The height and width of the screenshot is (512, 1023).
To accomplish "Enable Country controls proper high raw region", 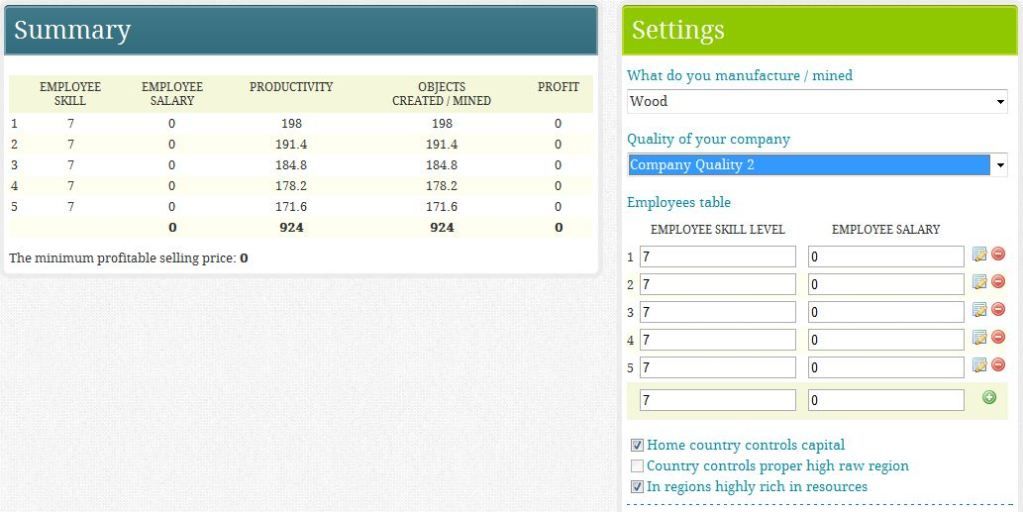I will [x=637, y=466].
